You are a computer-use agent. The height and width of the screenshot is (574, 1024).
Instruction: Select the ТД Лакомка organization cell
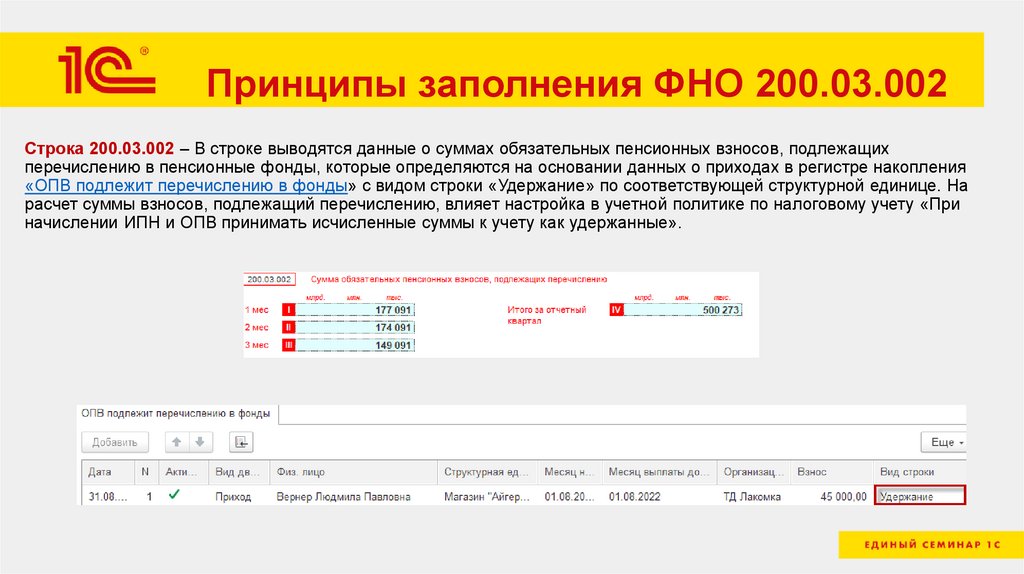coord(754,496)
